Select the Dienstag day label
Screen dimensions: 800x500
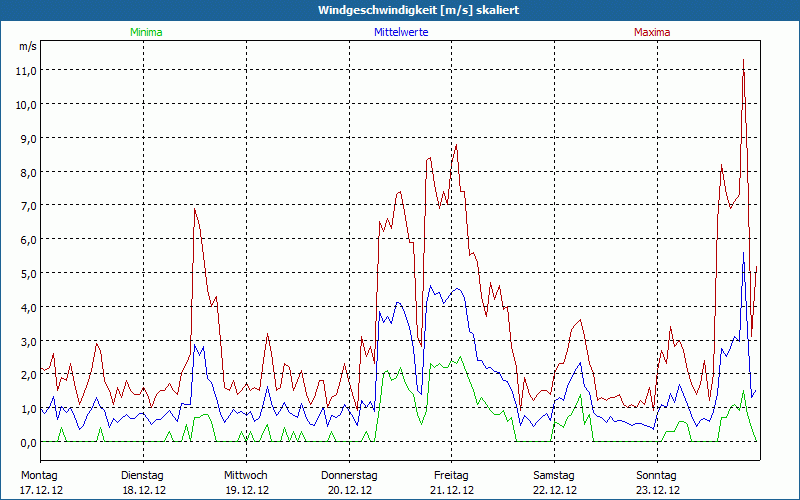[x=143, y=475]
